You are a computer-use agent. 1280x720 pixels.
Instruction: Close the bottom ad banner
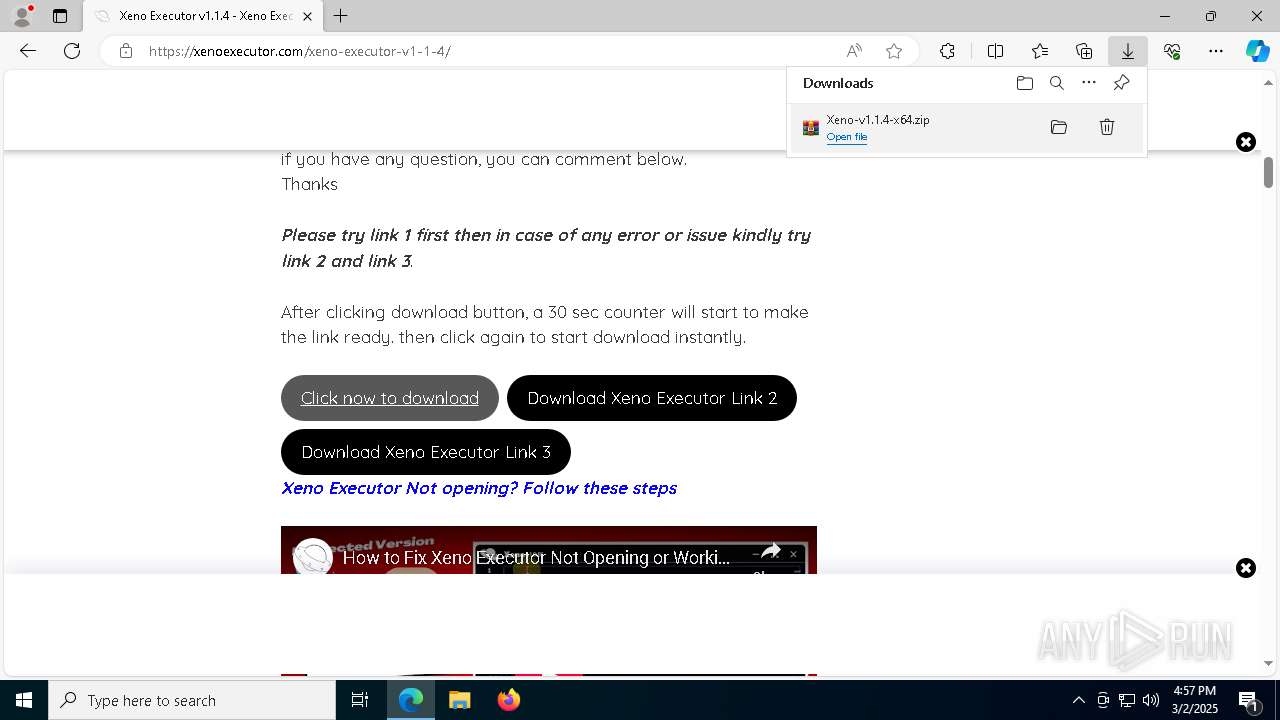point(1246,568)
